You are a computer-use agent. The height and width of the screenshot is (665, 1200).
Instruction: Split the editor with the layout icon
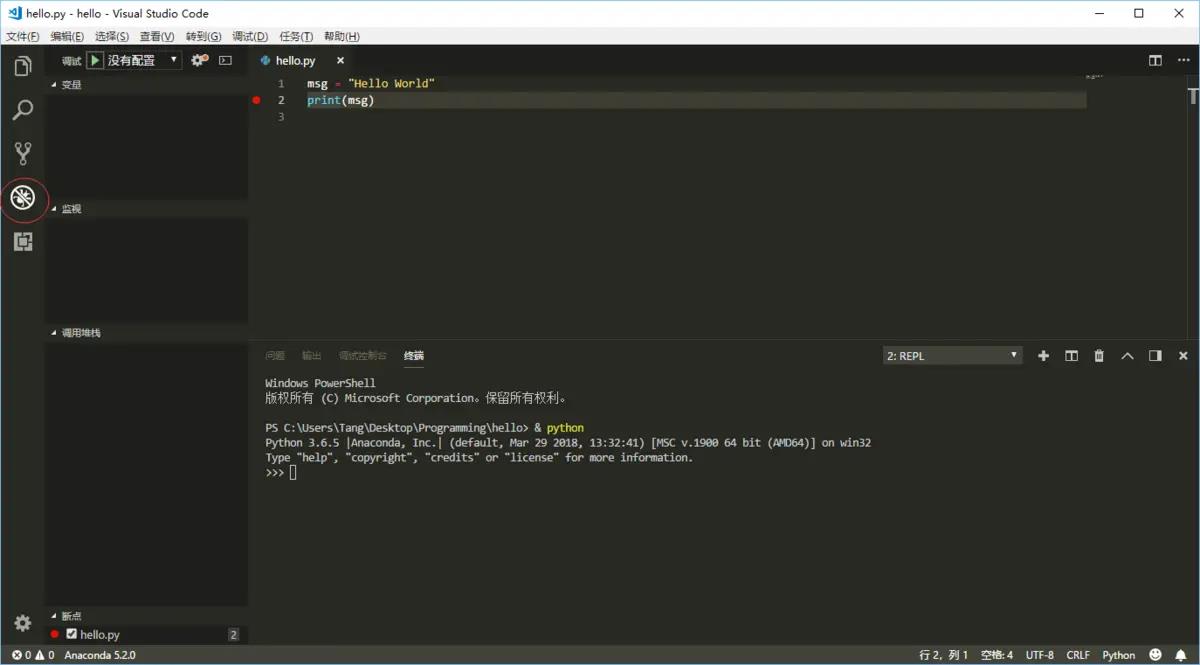click(1155, 60)
